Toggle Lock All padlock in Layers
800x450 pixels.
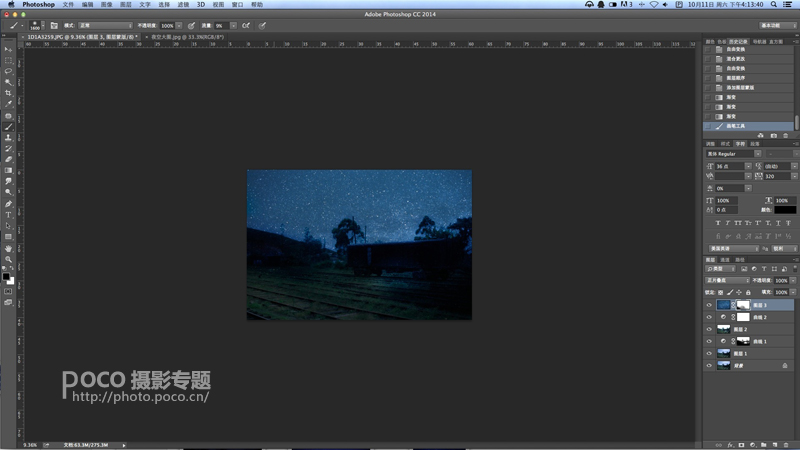tap(748, 292)
